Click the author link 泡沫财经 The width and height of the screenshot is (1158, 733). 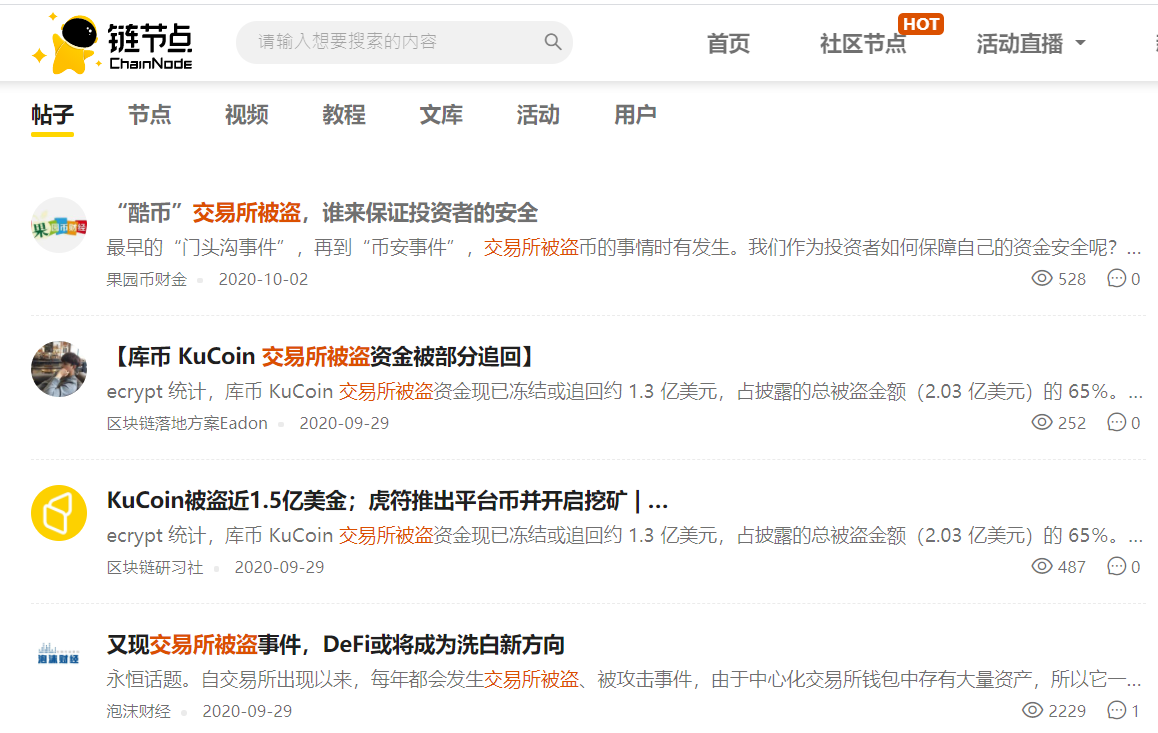138,711
